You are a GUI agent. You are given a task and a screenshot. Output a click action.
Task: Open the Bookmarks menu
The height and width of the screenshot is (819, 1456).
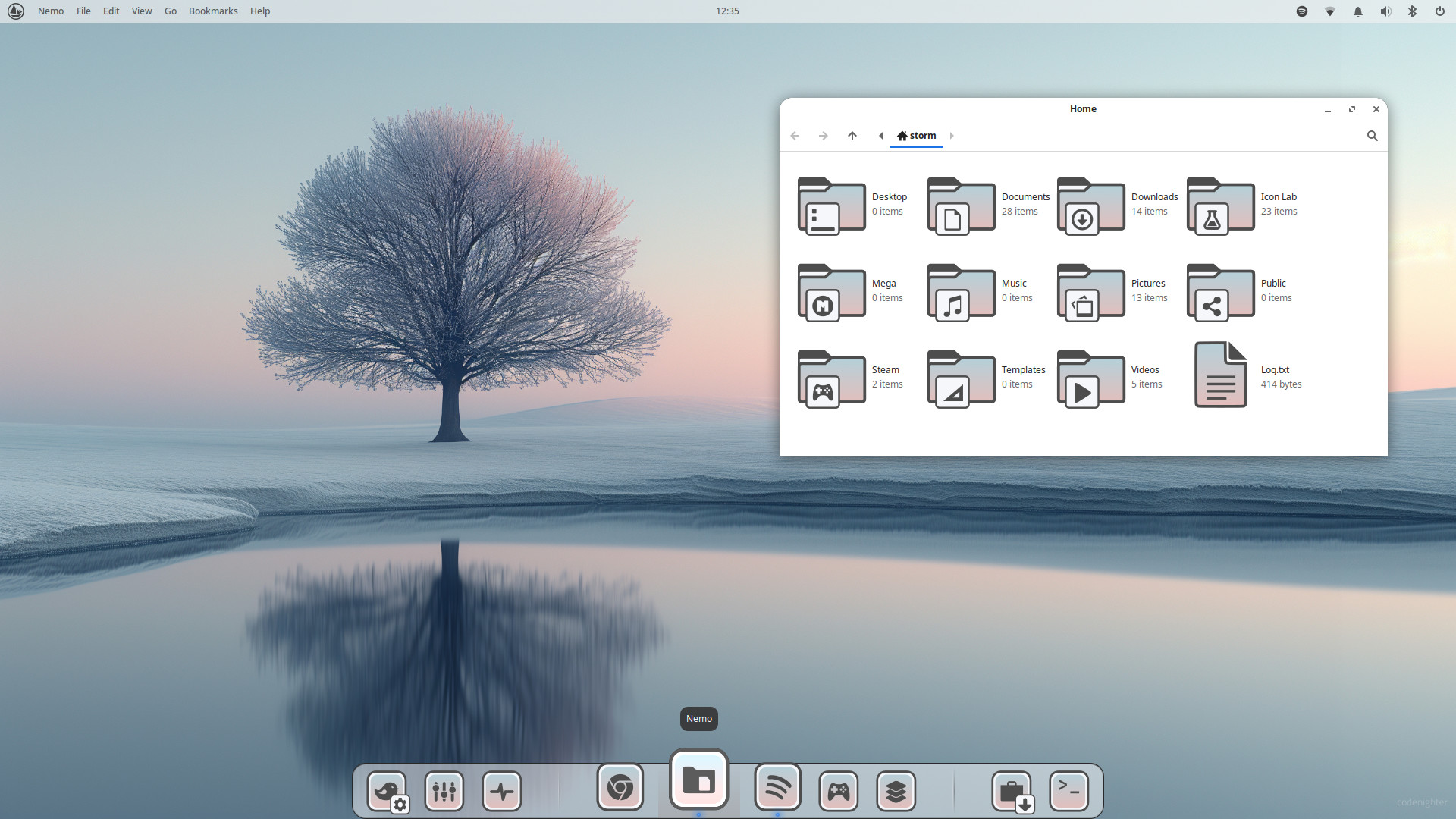213,11
